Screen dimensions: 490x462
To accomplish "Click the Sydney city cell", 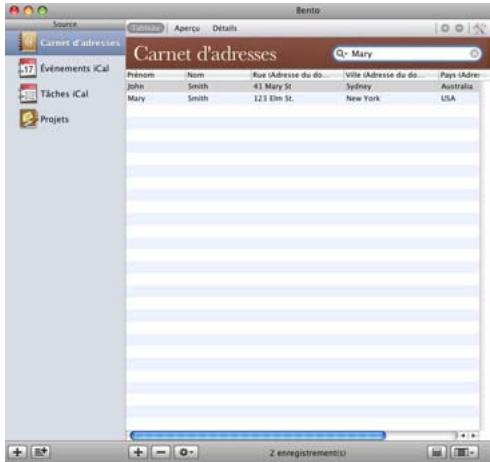I will click(x=359, y=86).
